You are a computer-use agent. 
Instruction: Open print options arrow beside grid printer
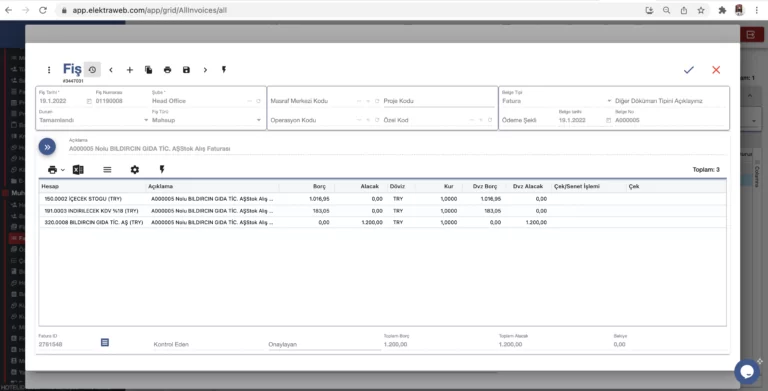63,170
